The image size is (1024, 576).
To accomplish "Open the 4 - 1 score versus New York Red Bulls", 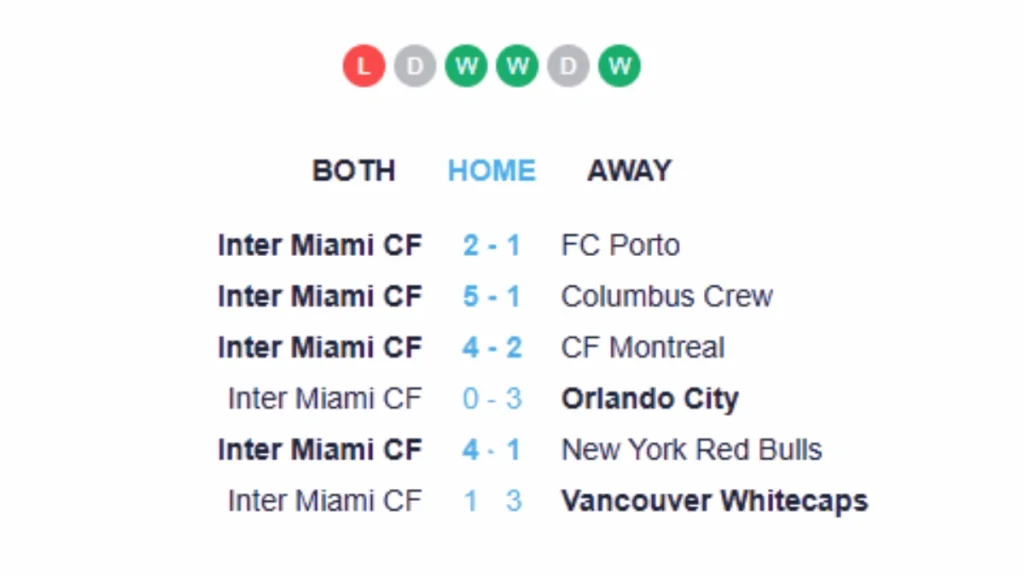I will [492, 450].
